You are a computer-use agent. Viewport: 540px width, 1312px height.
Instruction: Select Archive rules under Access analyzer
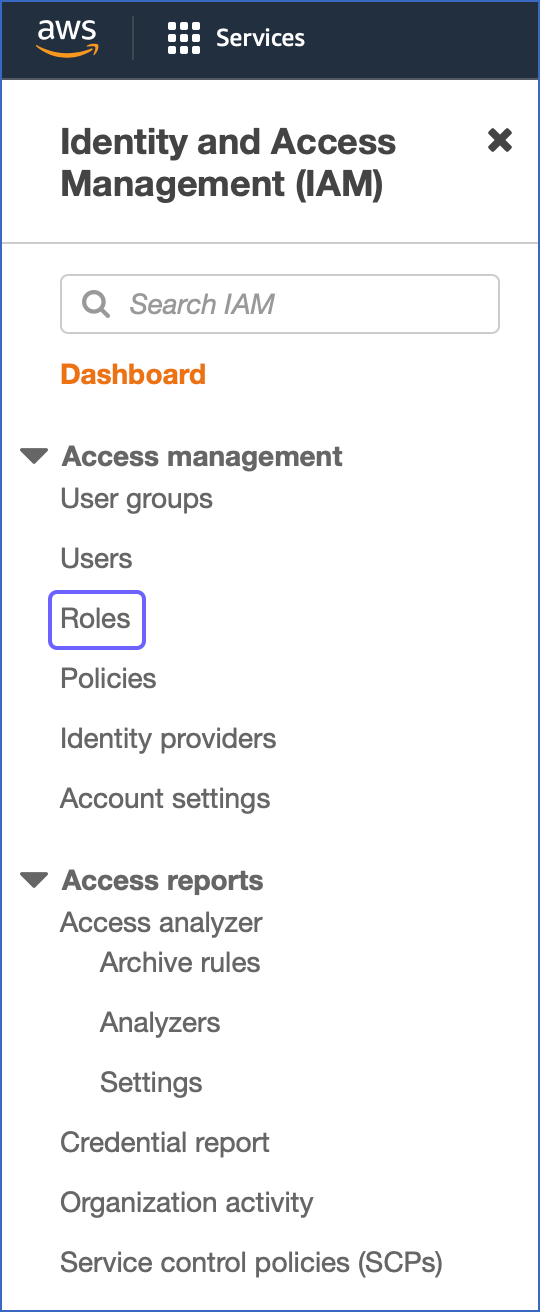click(x=181, y=962)
